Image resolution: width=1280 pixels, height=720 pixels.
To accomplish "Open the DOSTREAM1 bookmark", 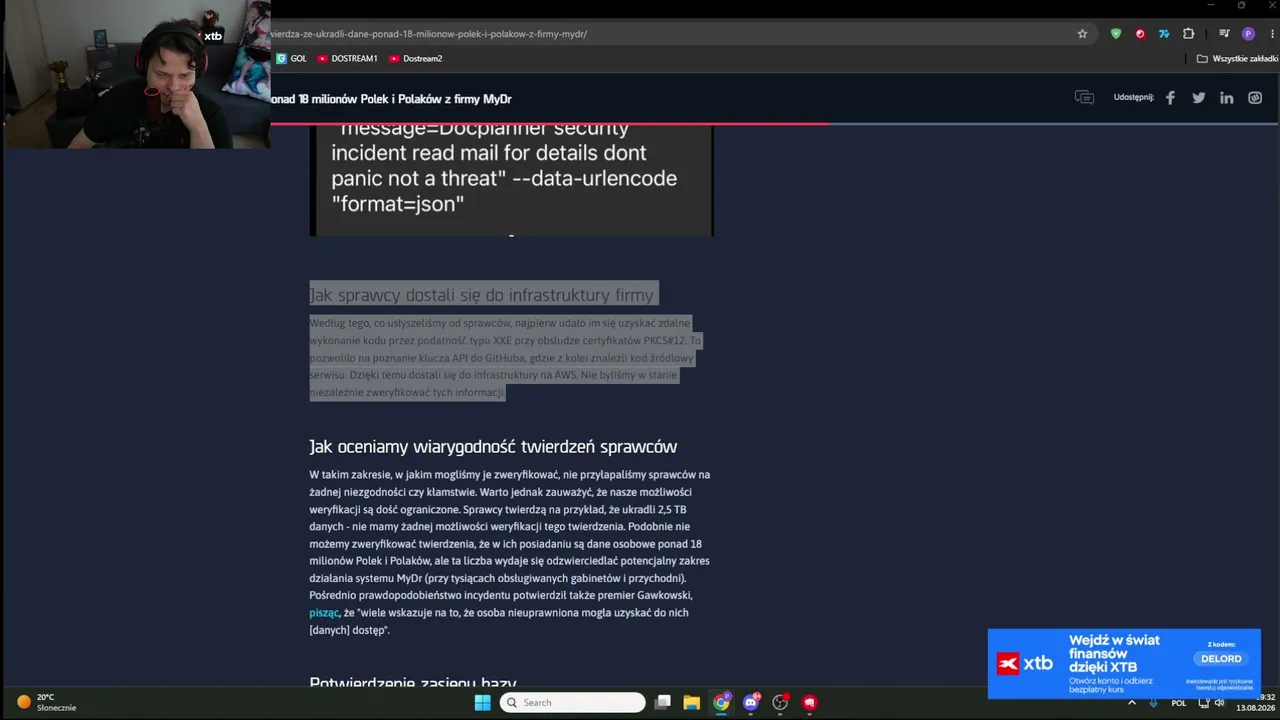I will point(347,59).
